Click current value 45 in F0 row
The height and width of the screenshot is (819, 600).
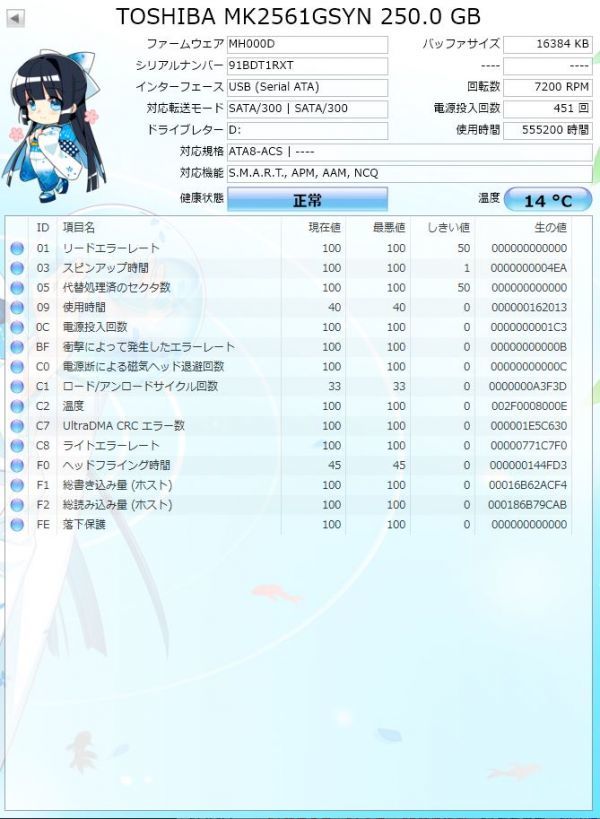[335, 465]
